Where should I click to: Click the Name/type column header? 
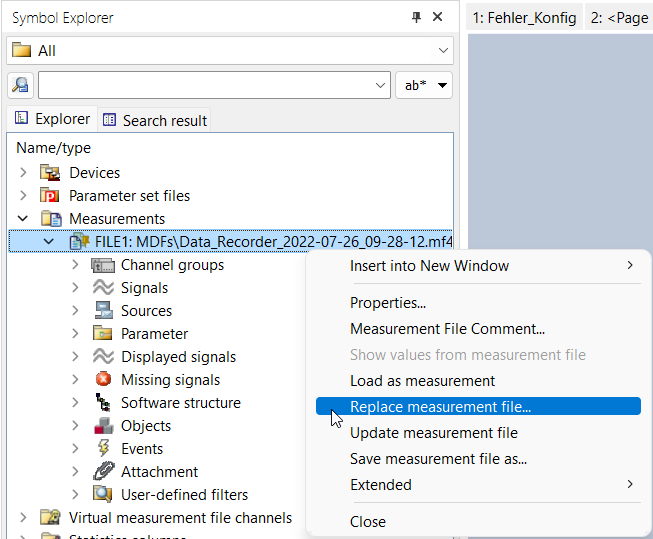click(53, 148)
